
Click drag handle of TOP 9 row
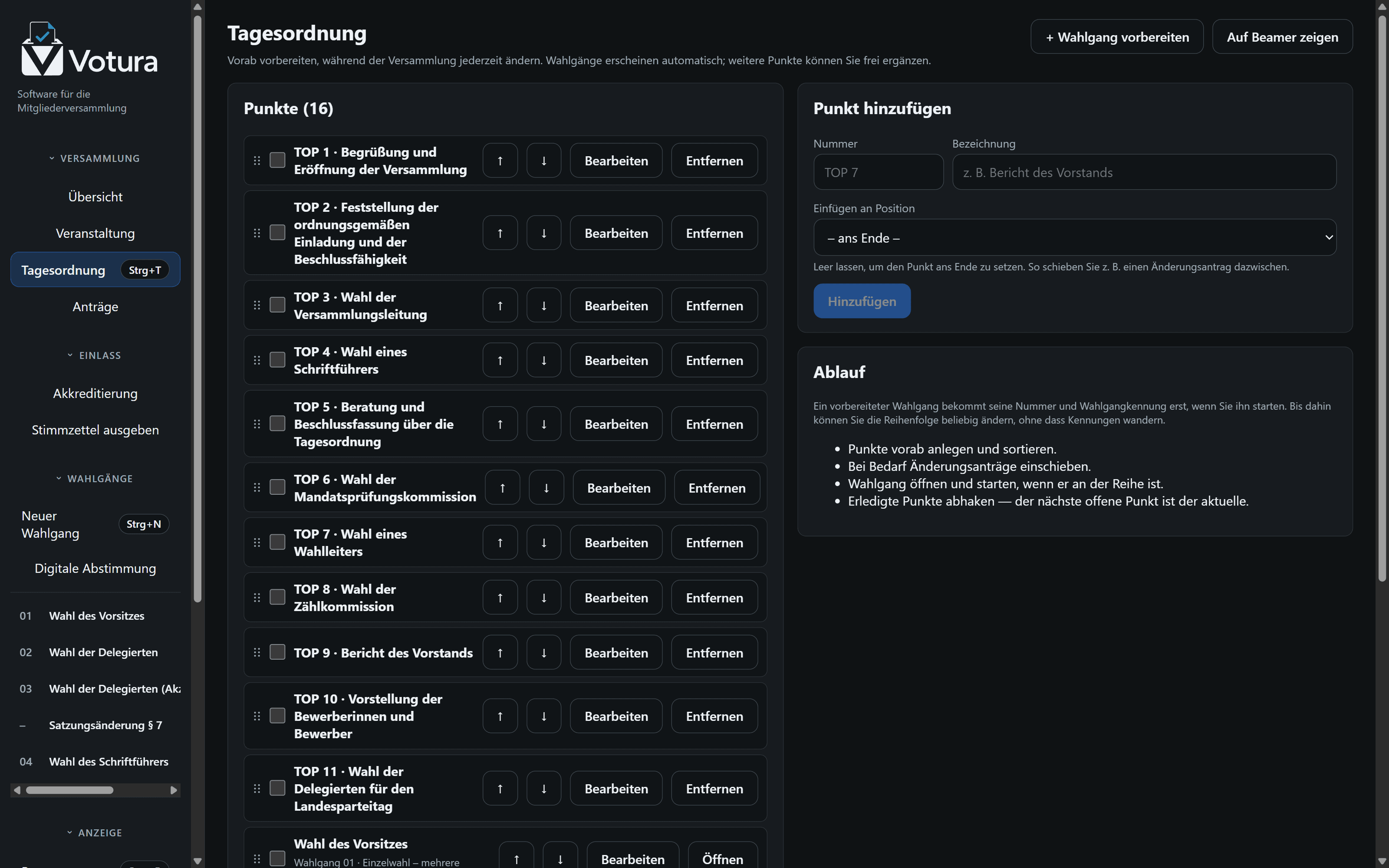coord(257,653)
